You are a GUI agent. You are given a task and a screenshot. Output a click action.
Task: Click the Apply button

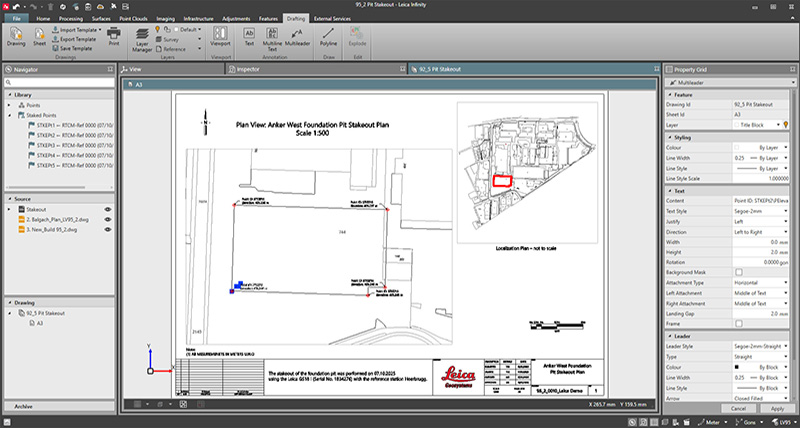click(776, 408)
